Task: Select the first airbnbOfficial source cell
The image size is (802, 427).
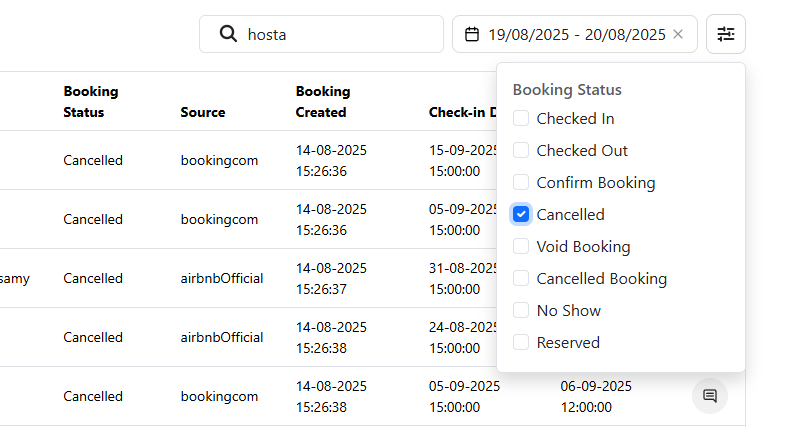Action: tap(222, 278)
